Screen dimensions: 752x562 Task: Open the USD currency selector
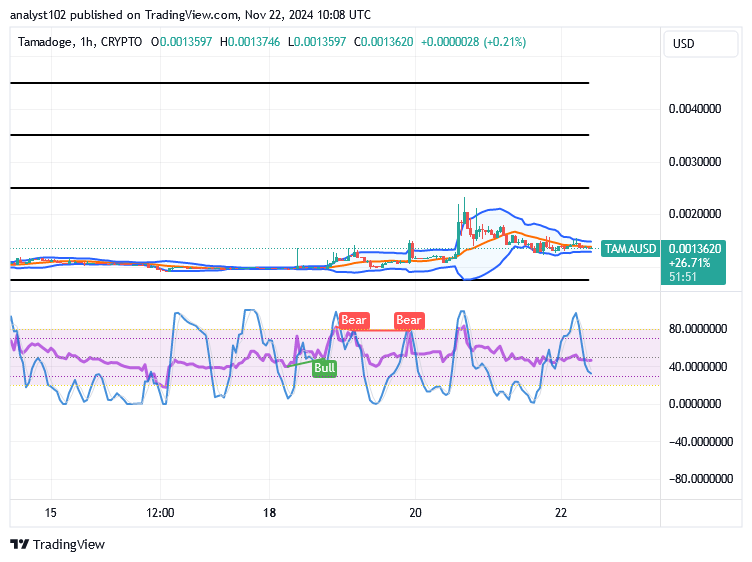(701, 44)
